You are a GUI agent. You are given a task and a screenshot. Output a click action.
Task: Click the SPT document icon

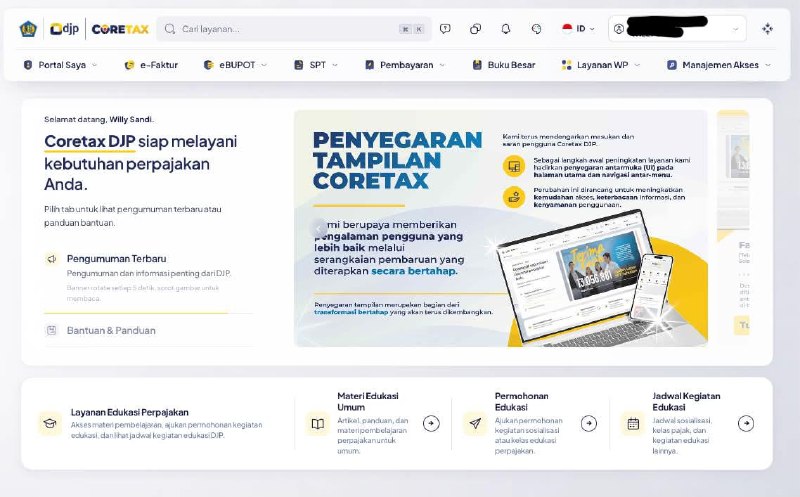(x=298, y=65)
